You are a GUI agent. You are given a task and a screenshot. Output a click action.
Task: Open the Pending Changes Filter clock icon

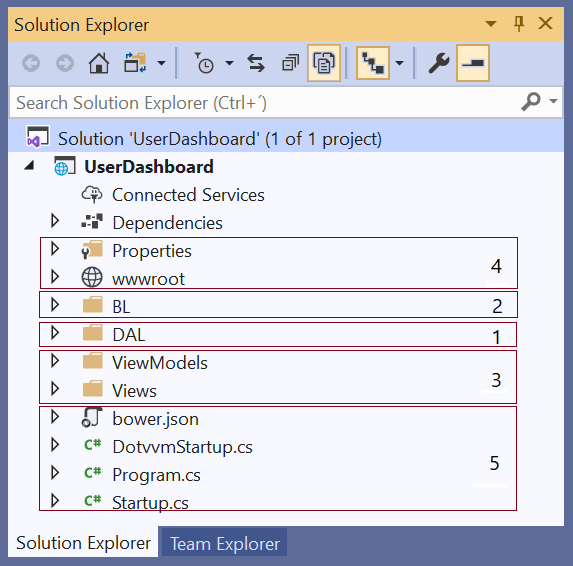click(204, 63)
